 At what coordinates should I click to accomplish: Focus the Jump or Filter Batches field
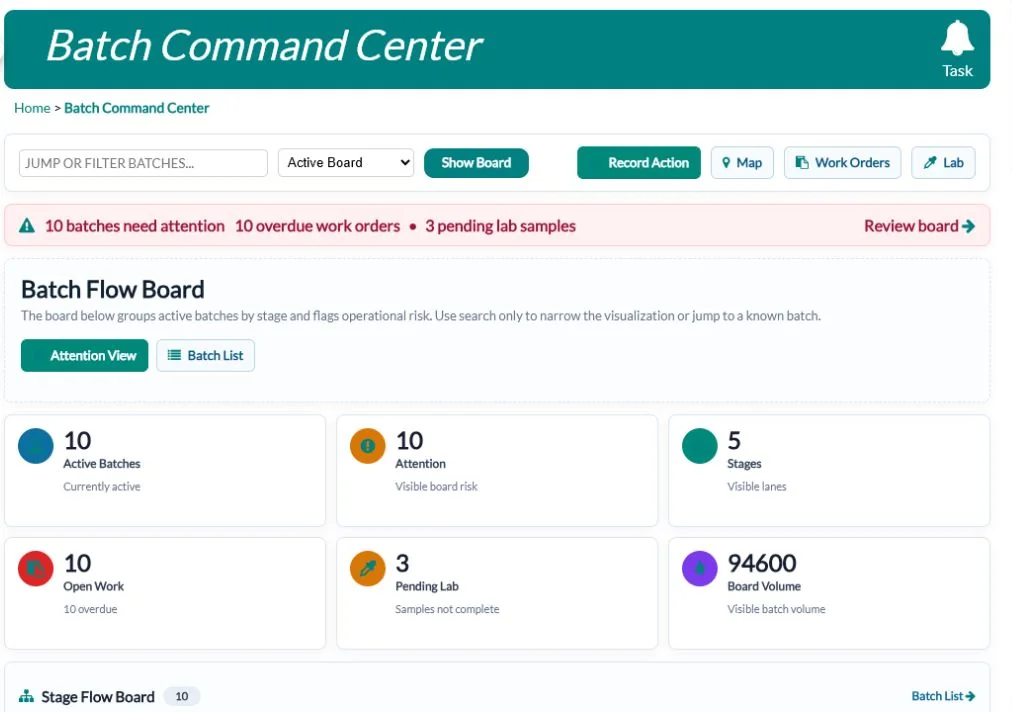(x=143, y=163)
